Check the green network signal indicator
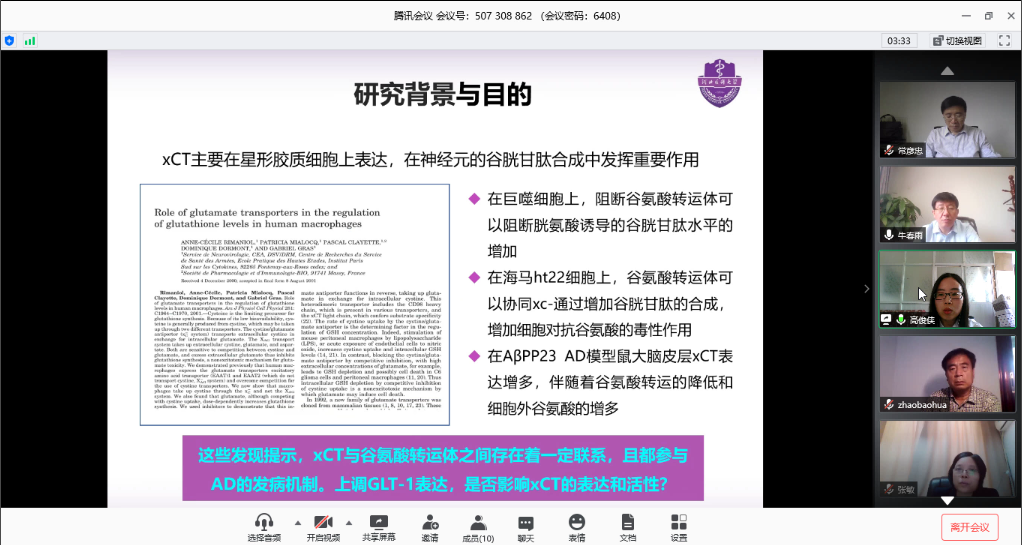Screen dimensions: 1022x545 [31, 41]
